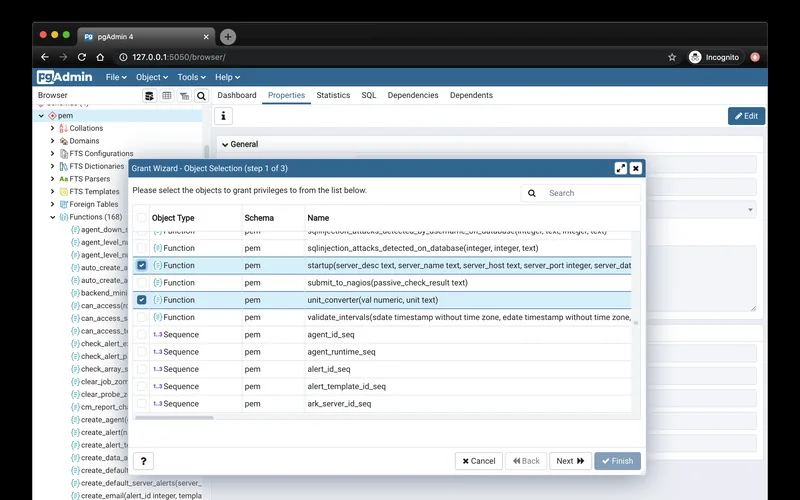
Task: Open a new browser tab
Action: 228,37
